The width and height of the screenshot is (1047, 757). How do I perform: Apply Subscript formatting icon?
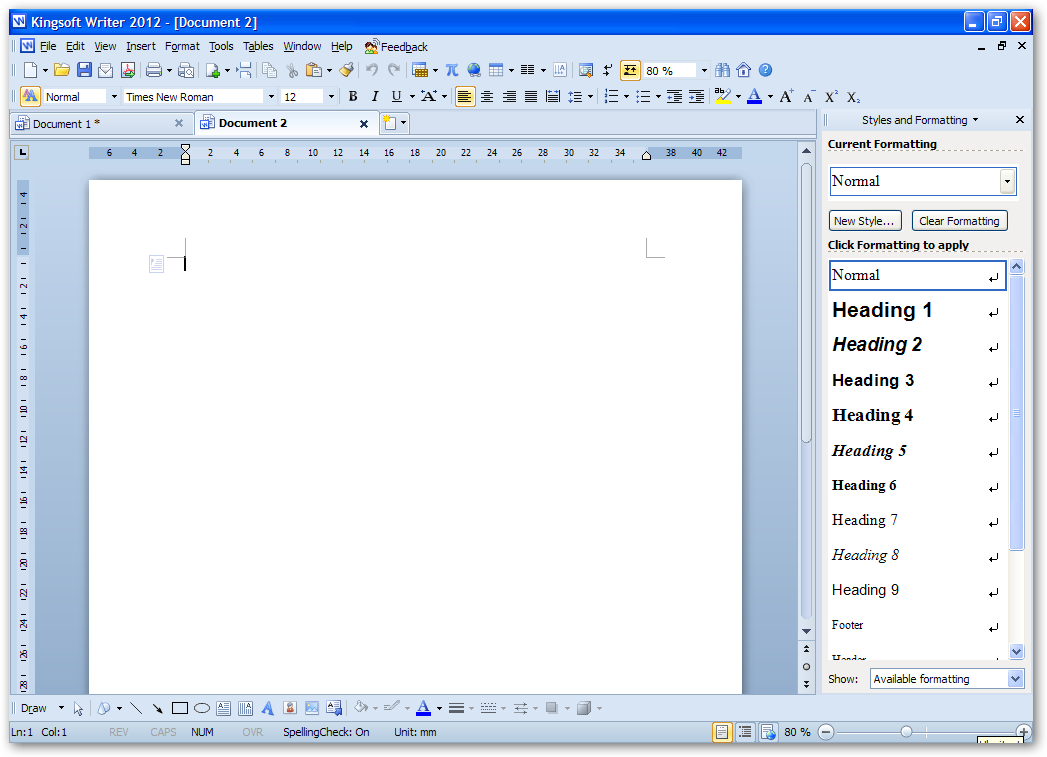(853, 97)
